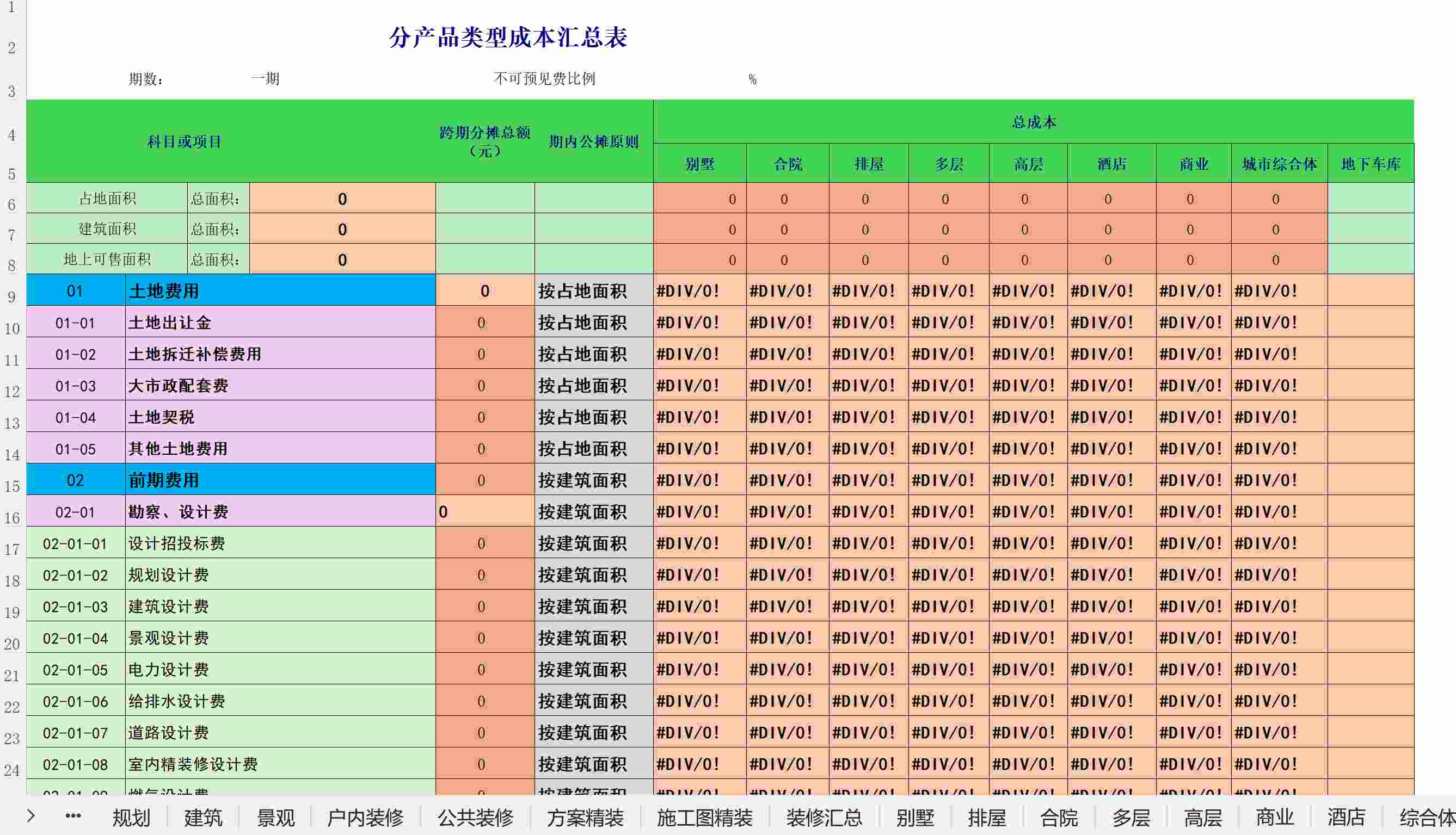Select the 土地契税 cell
This screenshot has height=835, width=1456.
coord(280,417)
